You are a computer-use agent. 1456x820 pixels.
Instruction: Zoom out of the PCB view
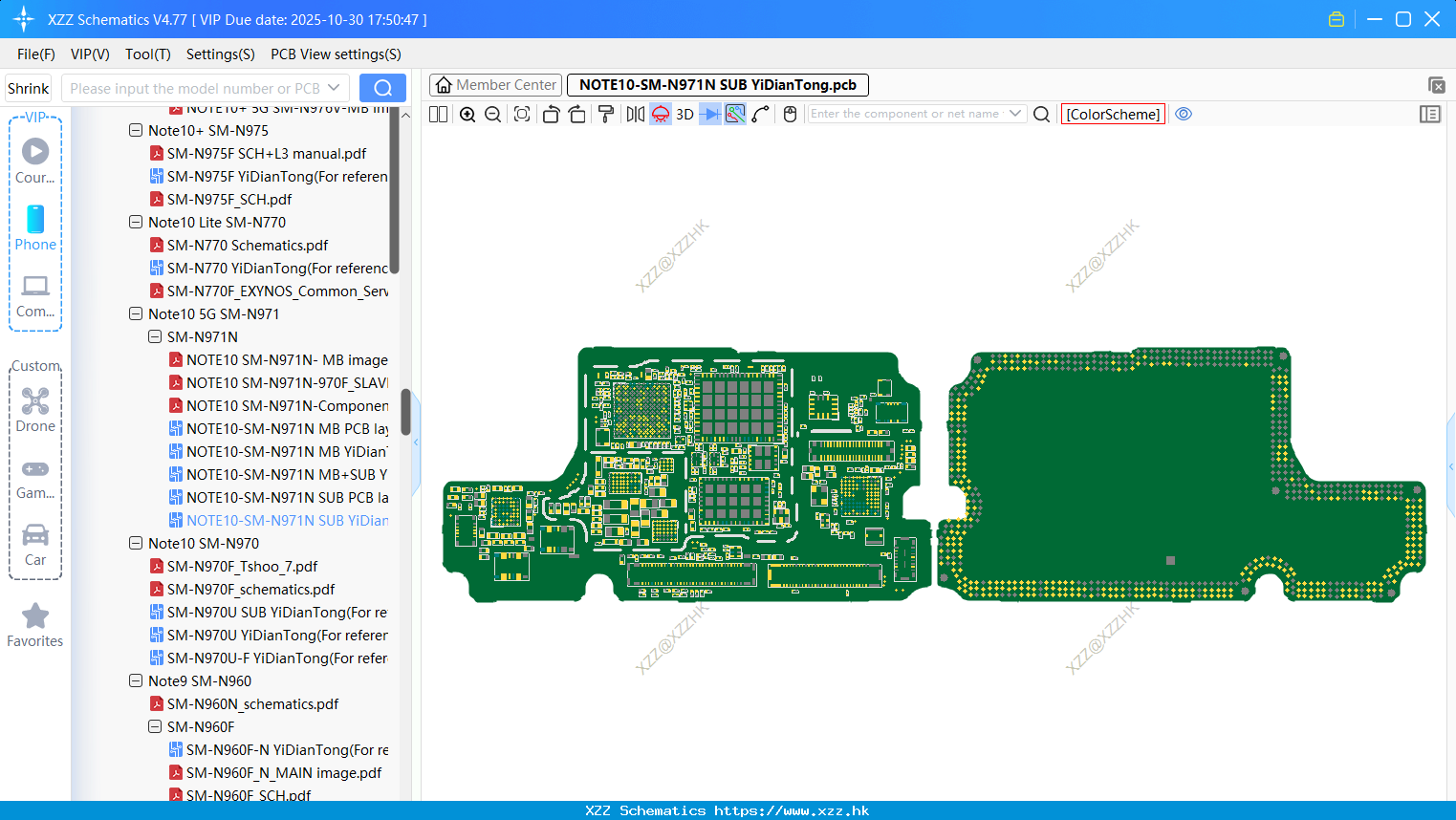pyautogui.click(x=493, y=114)
